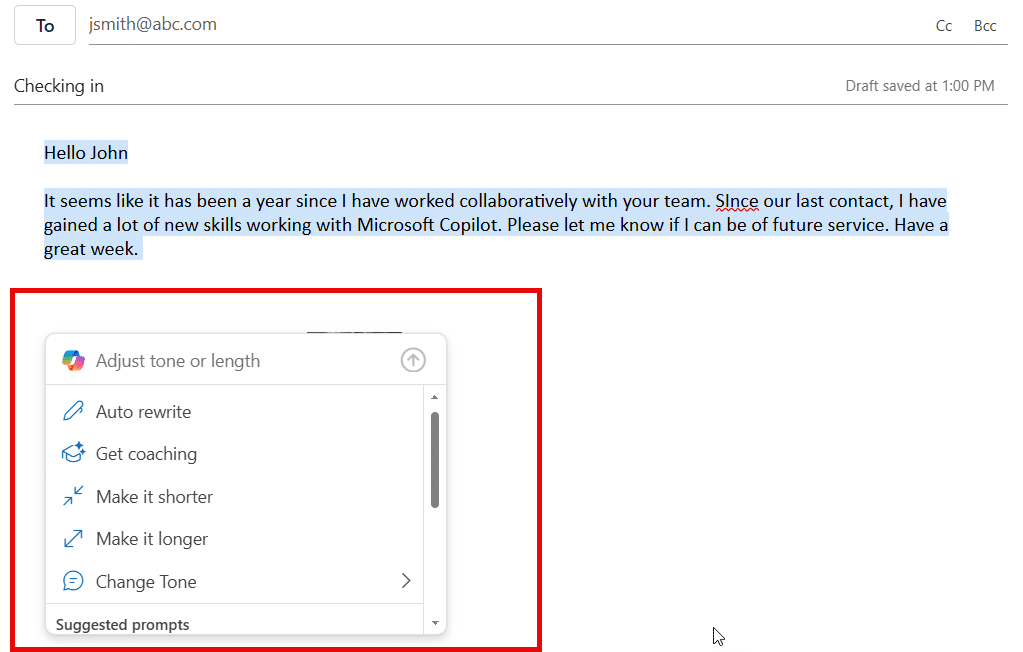This screenshot has height=652, width=1023.
Task: Click the Hello John greeting line
Action: [x=85, y=153]
